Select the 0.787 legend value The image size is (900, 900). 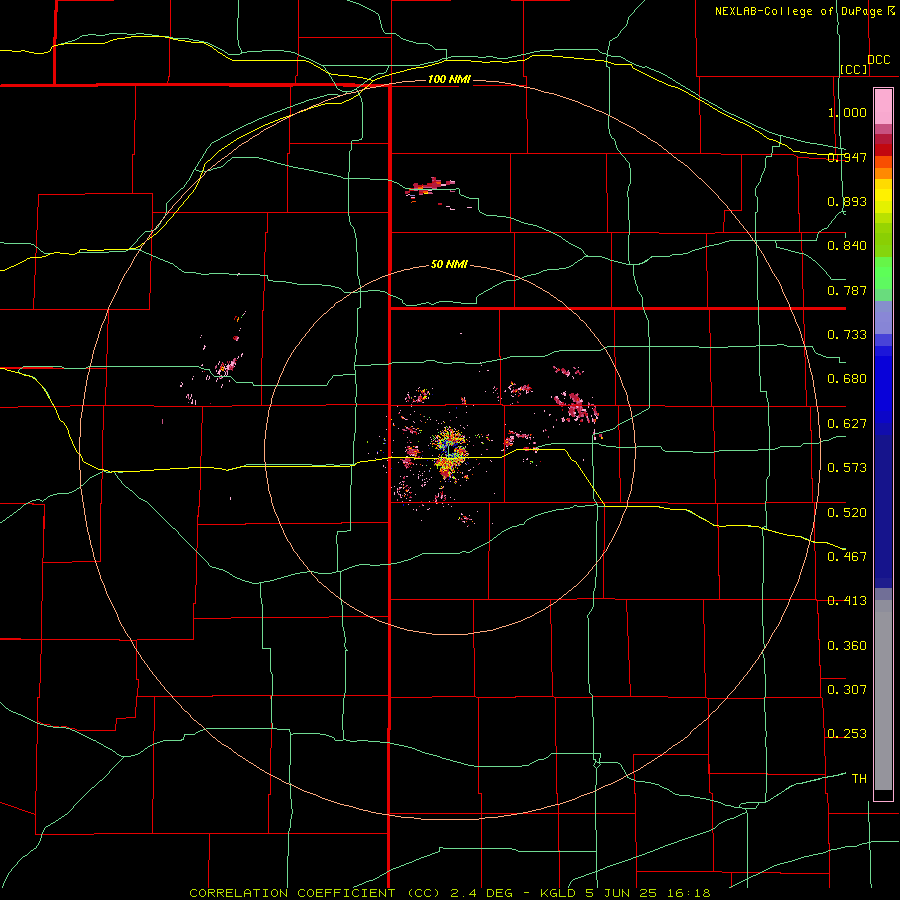(x=847, y=290)
